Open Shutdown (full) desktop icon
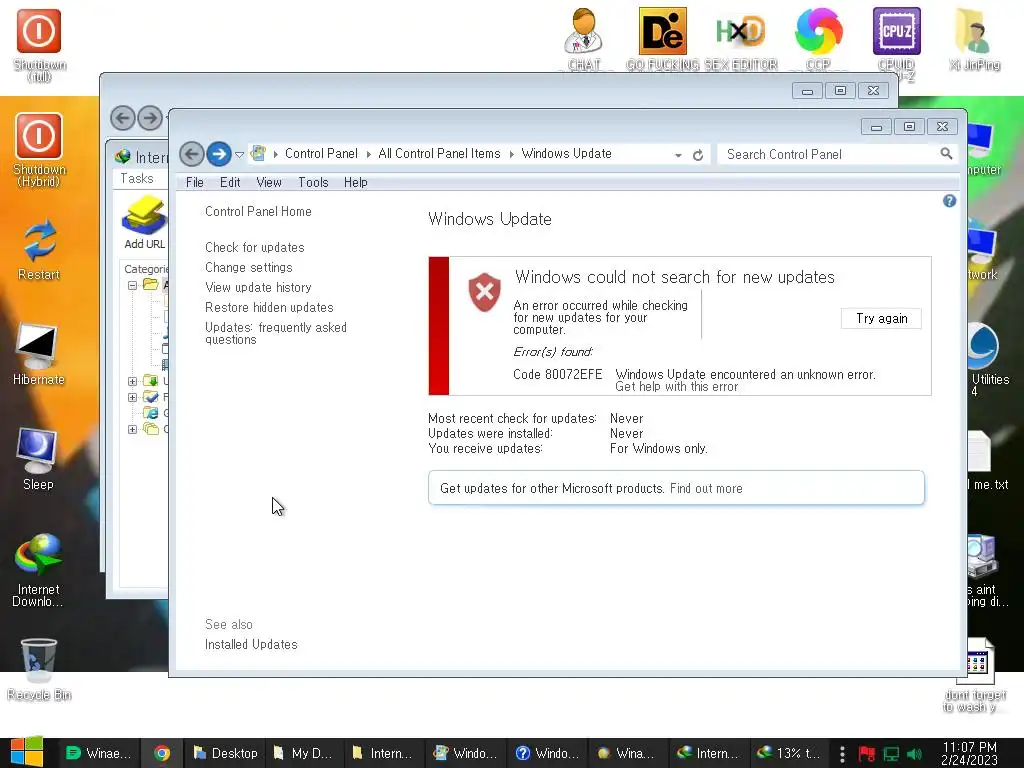The image size is (1024, 768). coord(39,44)
